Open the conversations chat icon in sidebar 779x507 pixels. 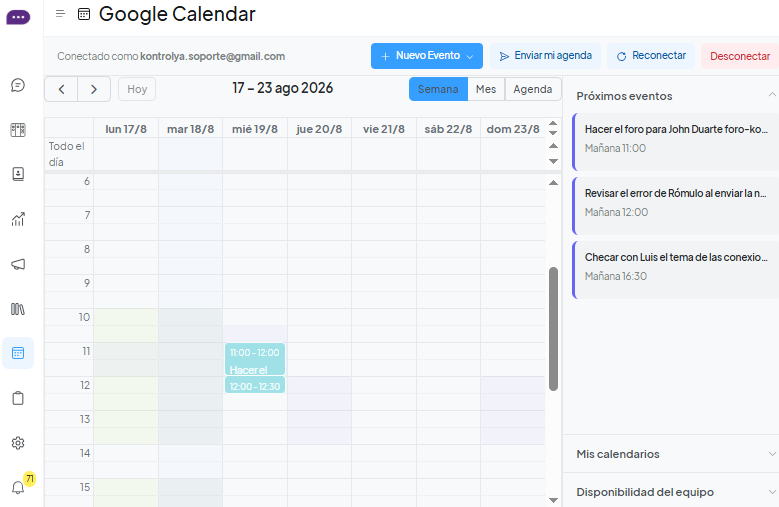click(x=18, y=85)
